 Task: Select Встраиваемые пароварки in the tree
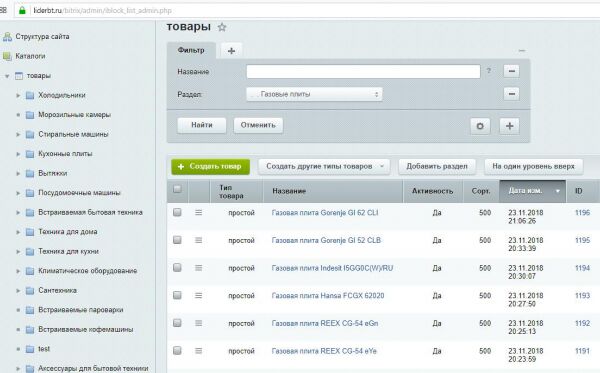click(x=81, y=310)
